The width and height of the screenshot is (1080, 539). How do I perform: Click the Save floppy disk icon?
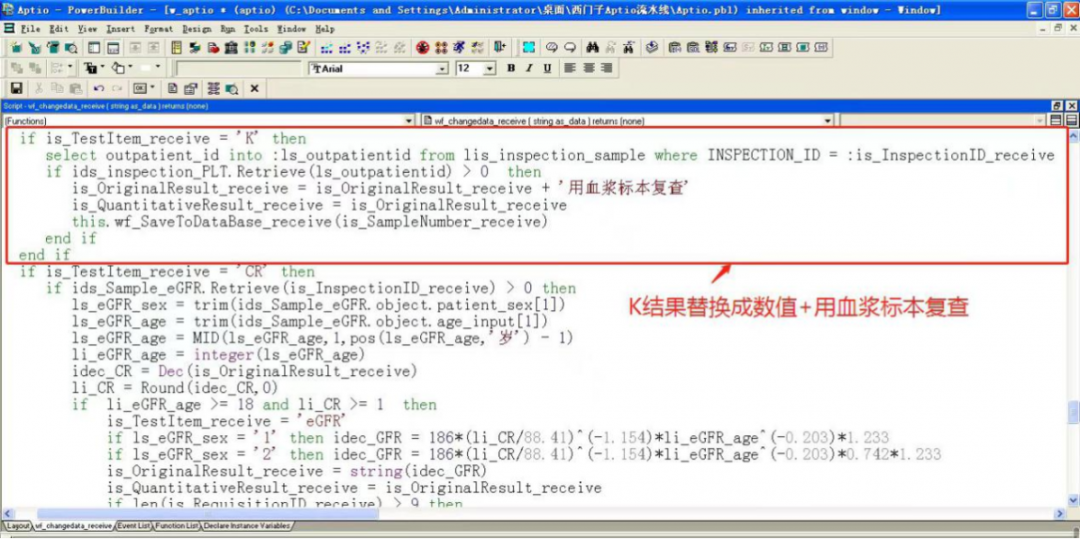click(x=16, y=88)
